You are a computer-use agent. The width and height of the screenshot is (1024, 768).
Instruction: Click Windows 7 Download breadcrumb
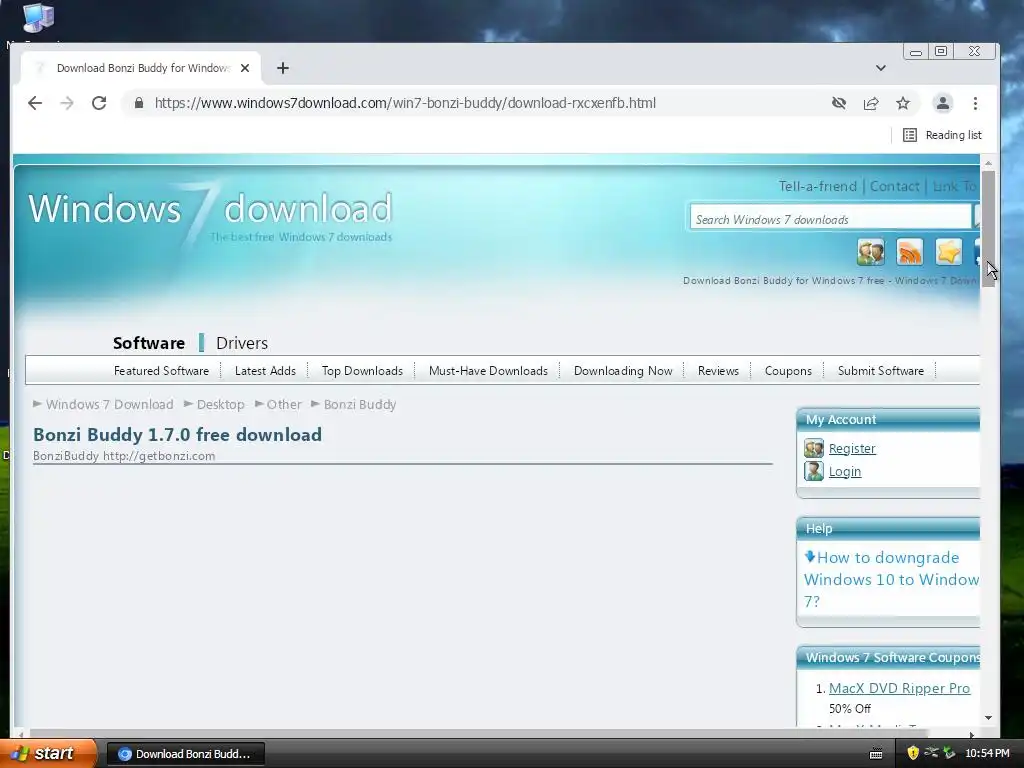pos(110,404)
